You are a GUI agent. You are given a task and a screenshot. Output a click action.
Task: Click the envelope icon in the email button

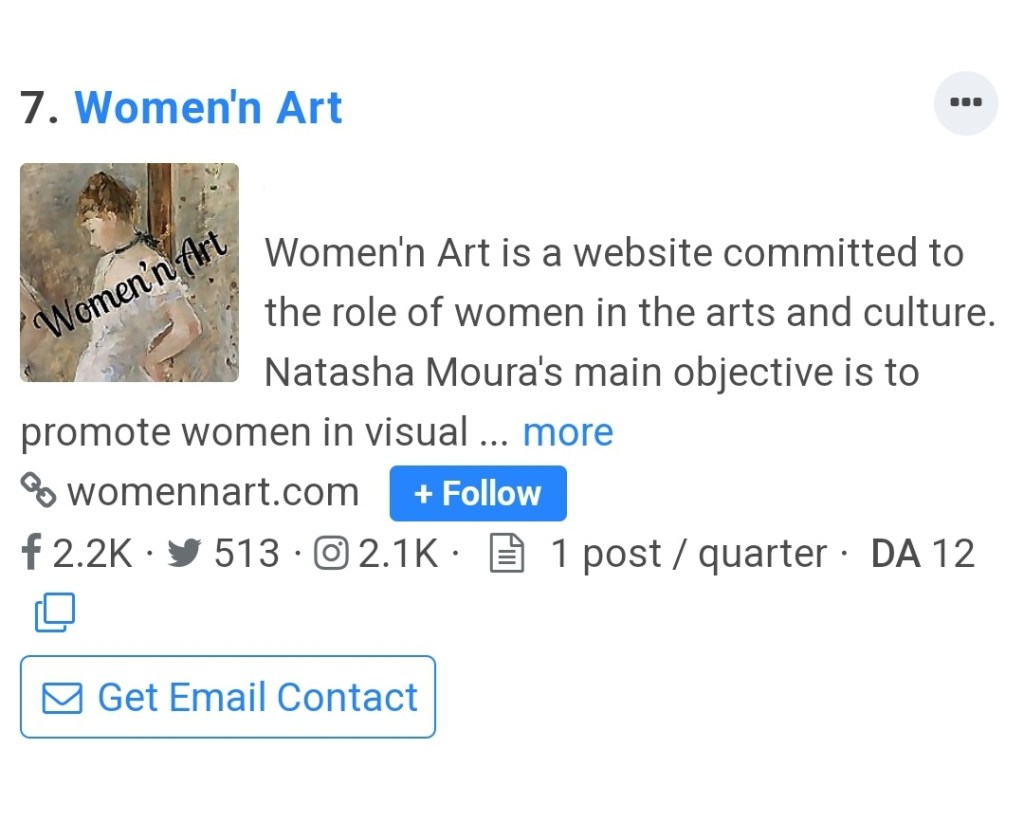pos(62,698)
